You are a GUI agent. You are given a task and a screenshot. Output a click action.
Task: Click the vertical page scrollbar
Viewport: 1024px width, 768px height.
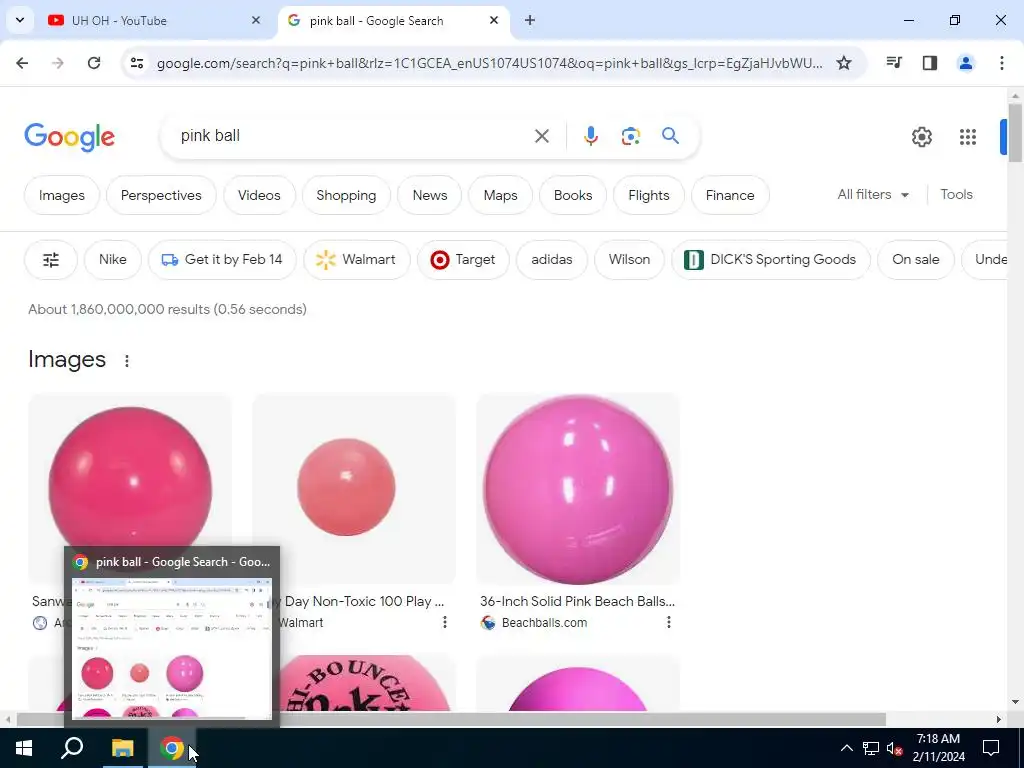1015,133
